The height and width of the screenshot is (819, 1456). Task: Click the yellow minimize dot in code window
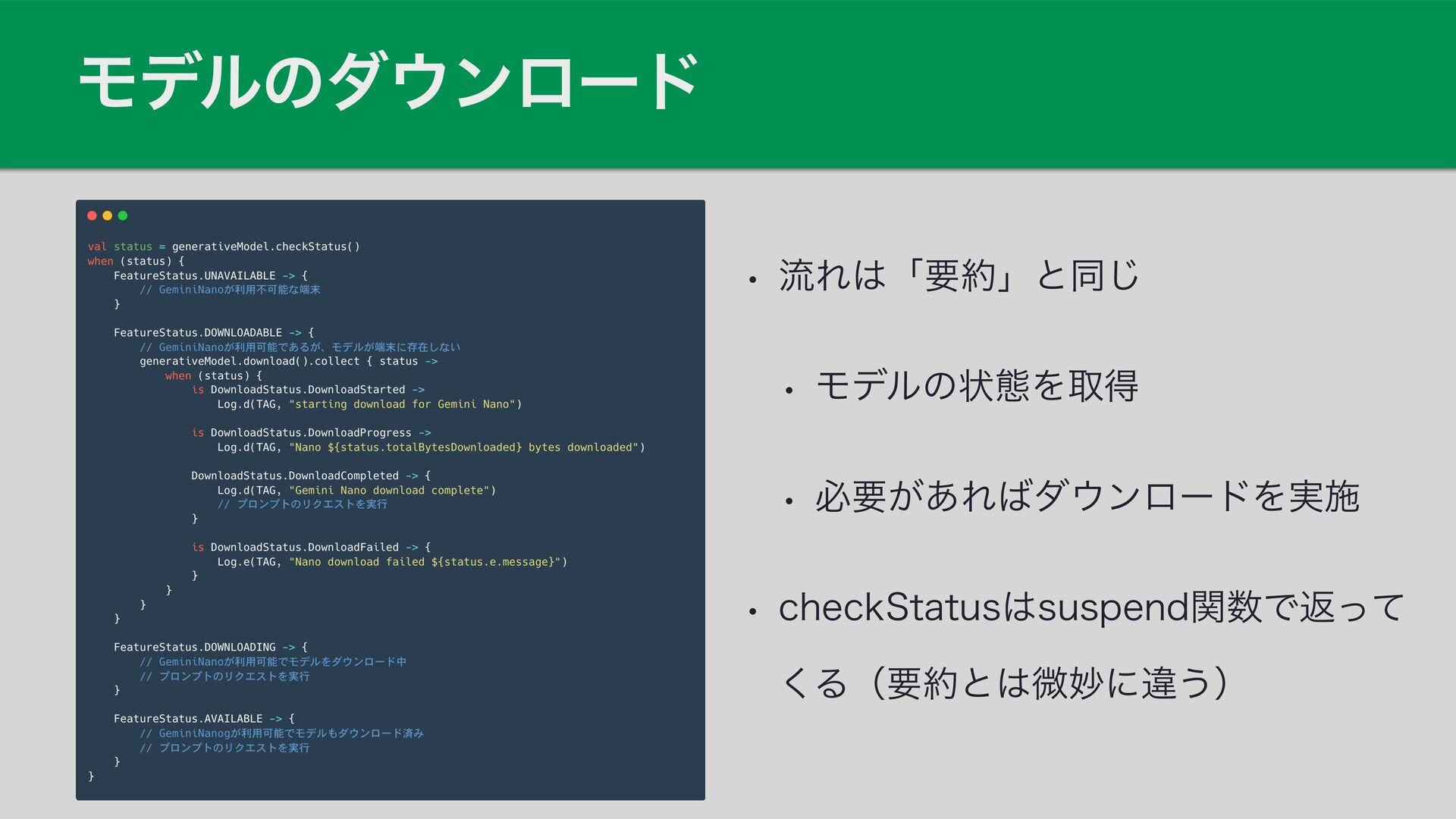107,216
